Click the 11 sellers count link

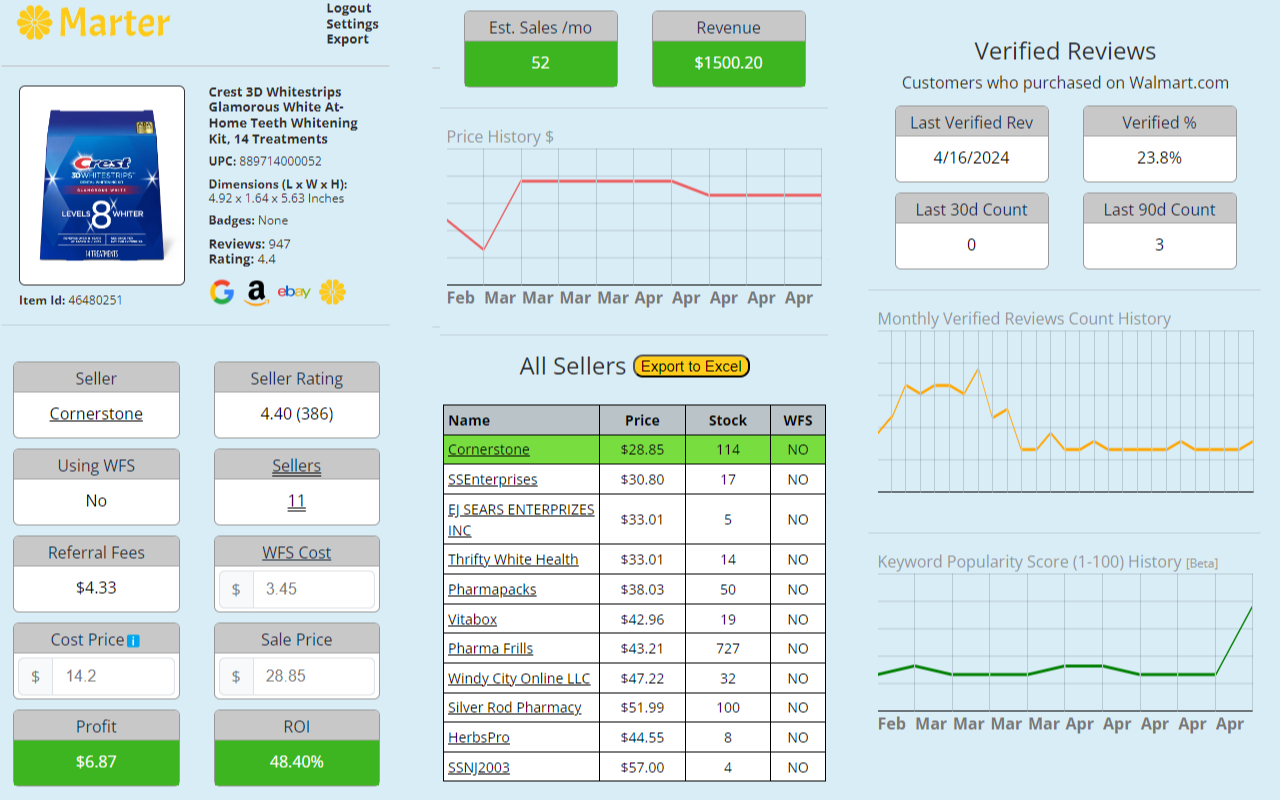297,501
